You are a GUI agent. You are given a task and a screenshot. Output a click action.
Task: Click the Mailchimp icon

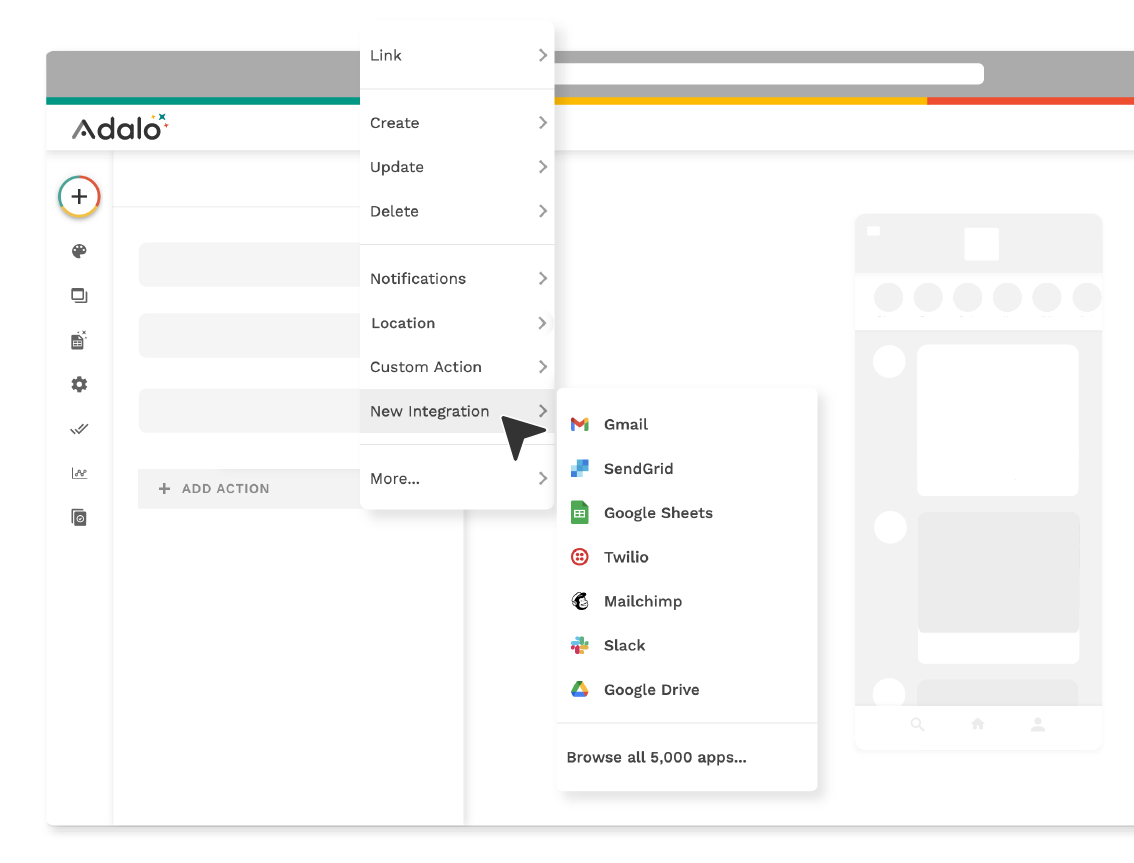click(x=580, y=600)
